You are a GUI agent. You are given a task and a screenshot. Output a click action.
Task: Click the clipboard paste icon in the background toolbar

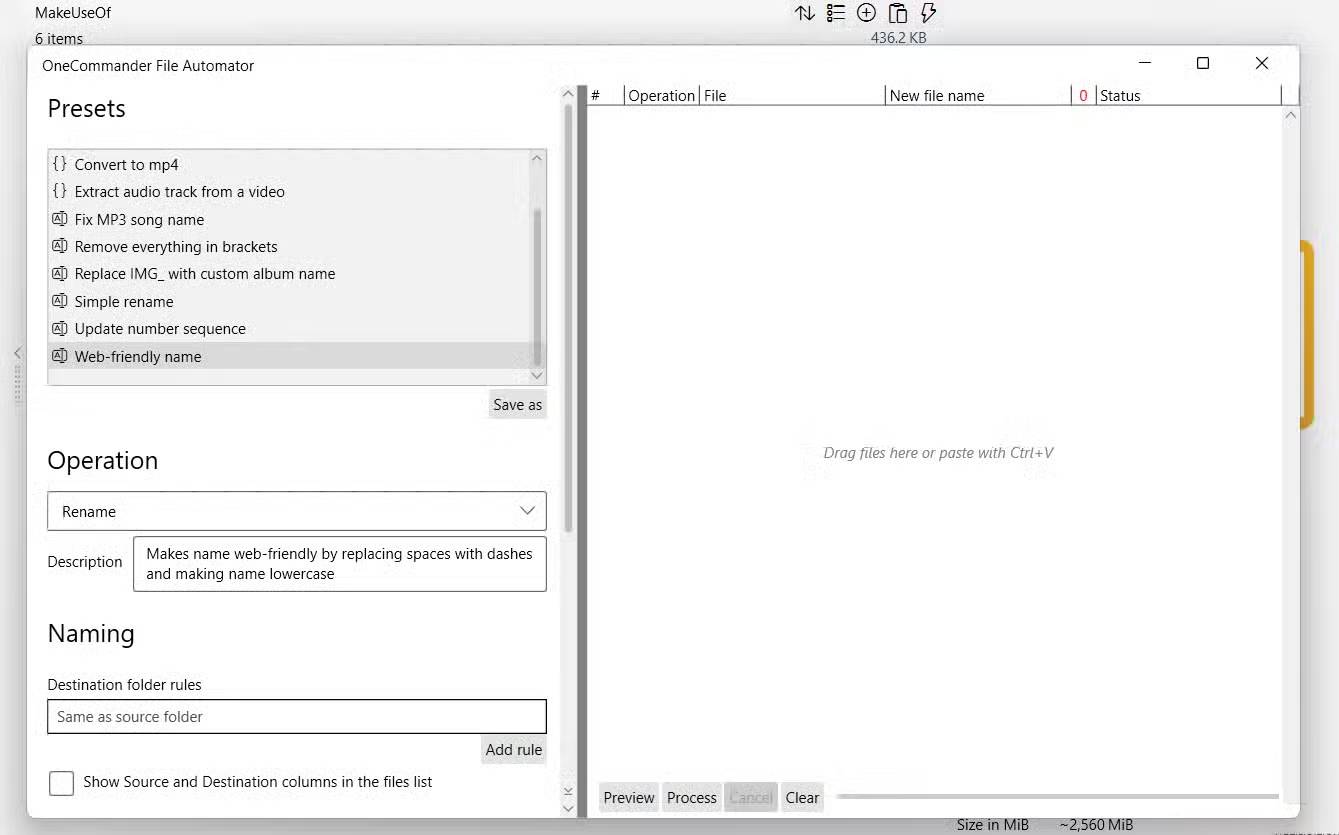coord(898,13)
